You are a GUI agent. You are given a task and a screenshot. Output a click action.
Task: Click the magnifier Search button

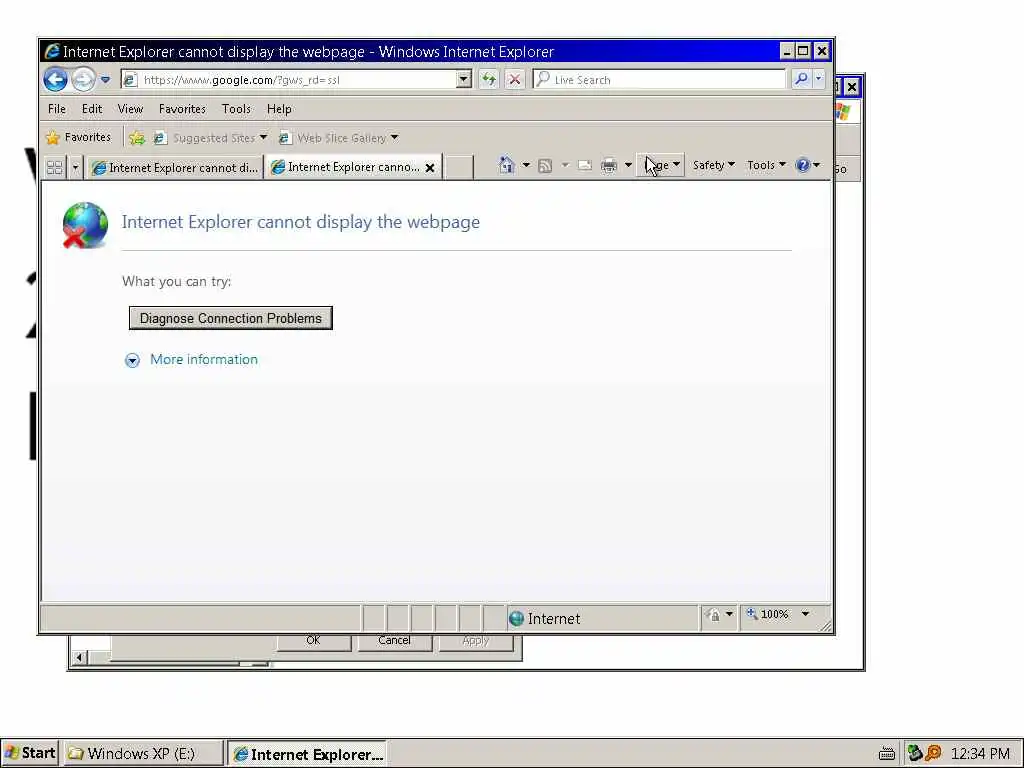tap(801, 80)
